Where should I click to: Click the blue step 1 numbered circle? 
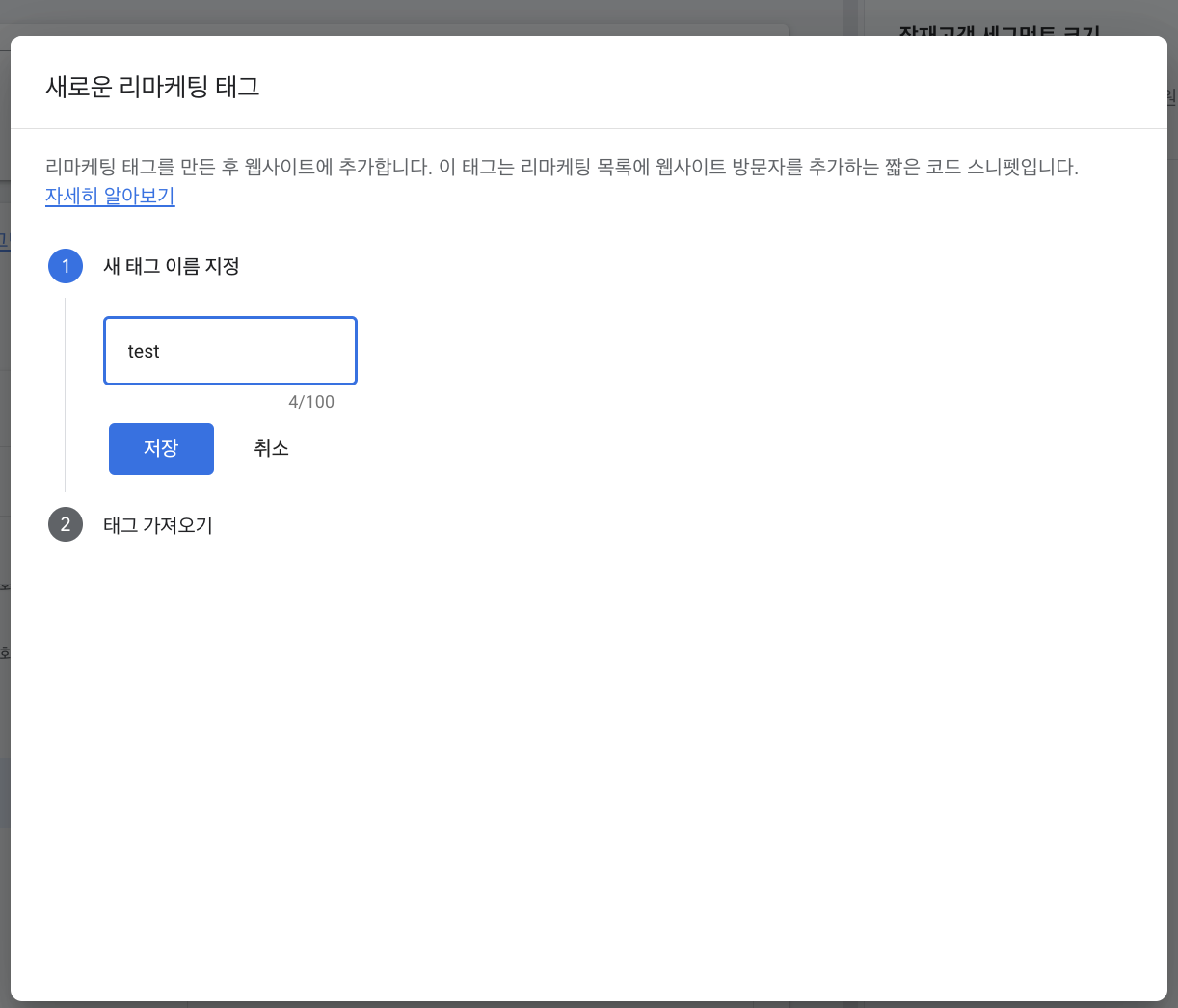[x=66, y=266]
